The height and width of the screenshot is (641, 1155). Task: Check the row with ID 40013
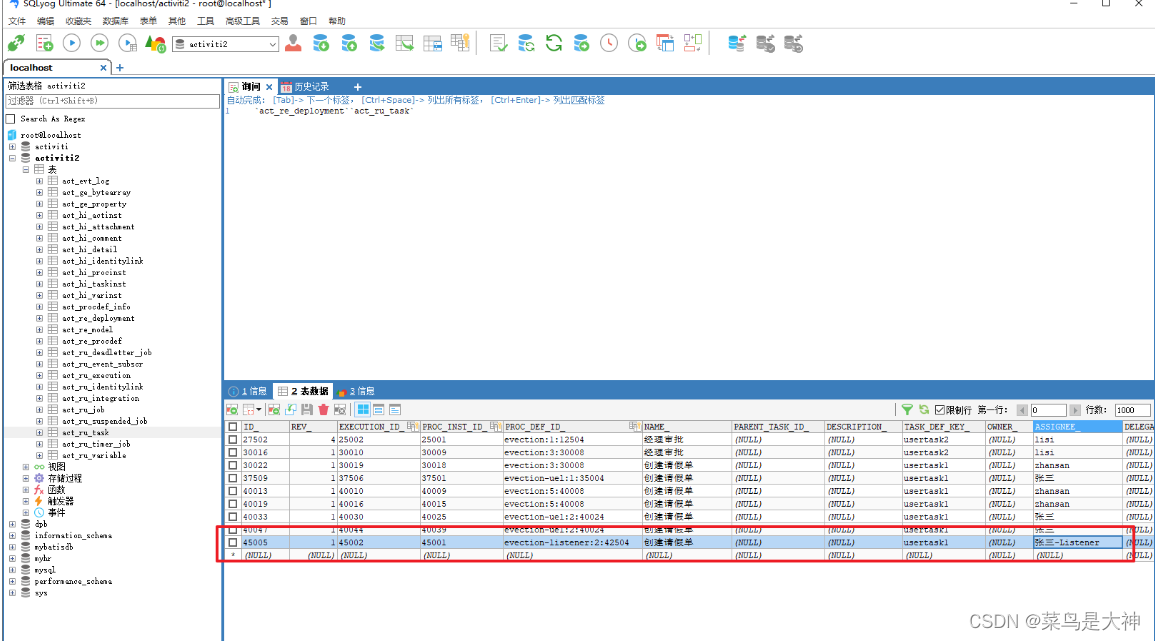click(233, 491)
